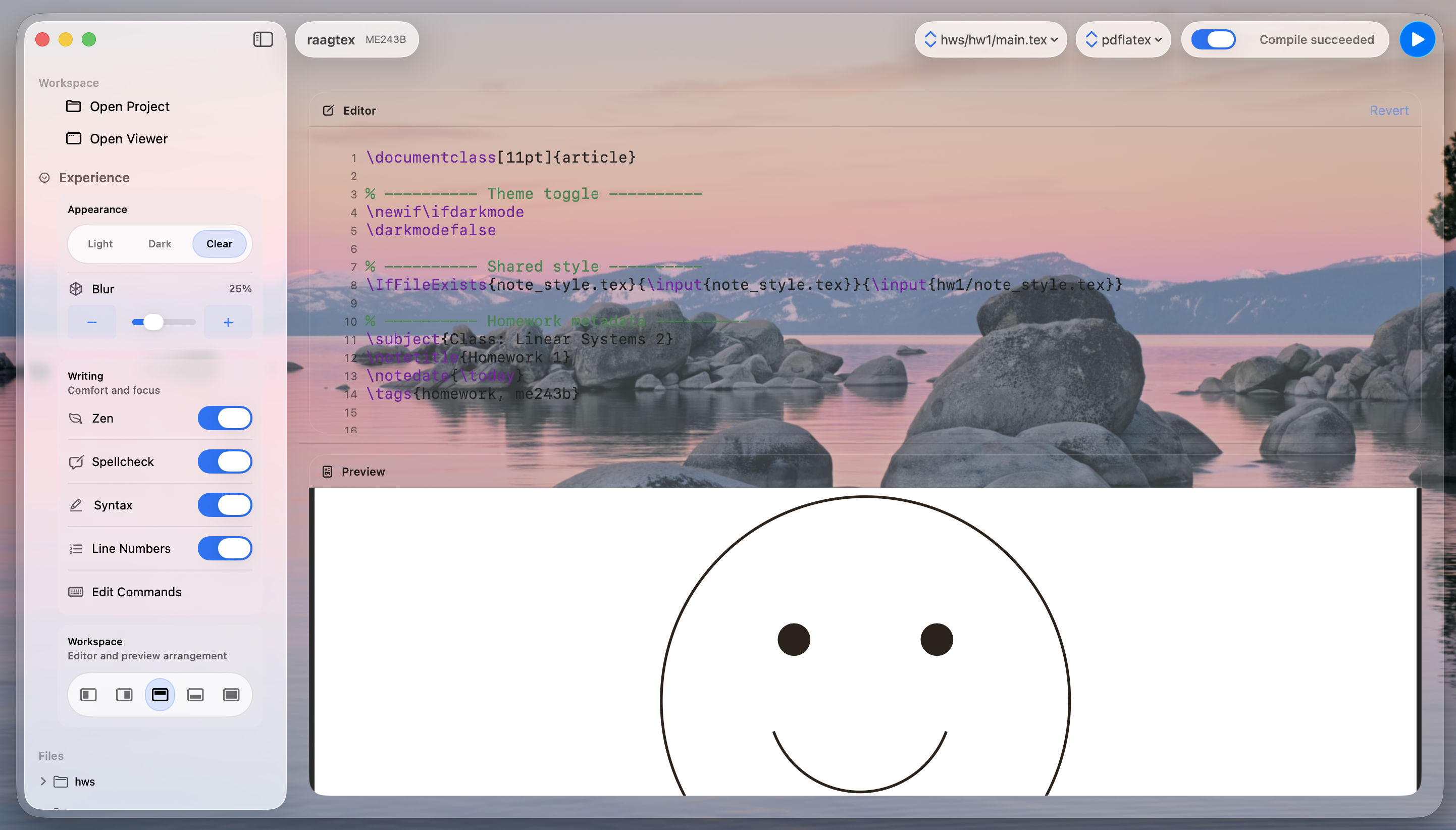Run compile with the blue play button
1456x830 pixels.
1417,39
